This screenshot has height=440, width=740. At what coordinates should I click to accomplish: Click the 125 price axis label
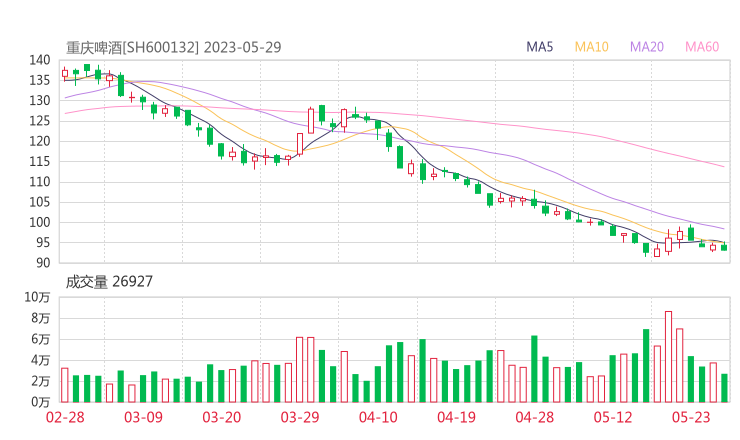click(x=40, y=121)
